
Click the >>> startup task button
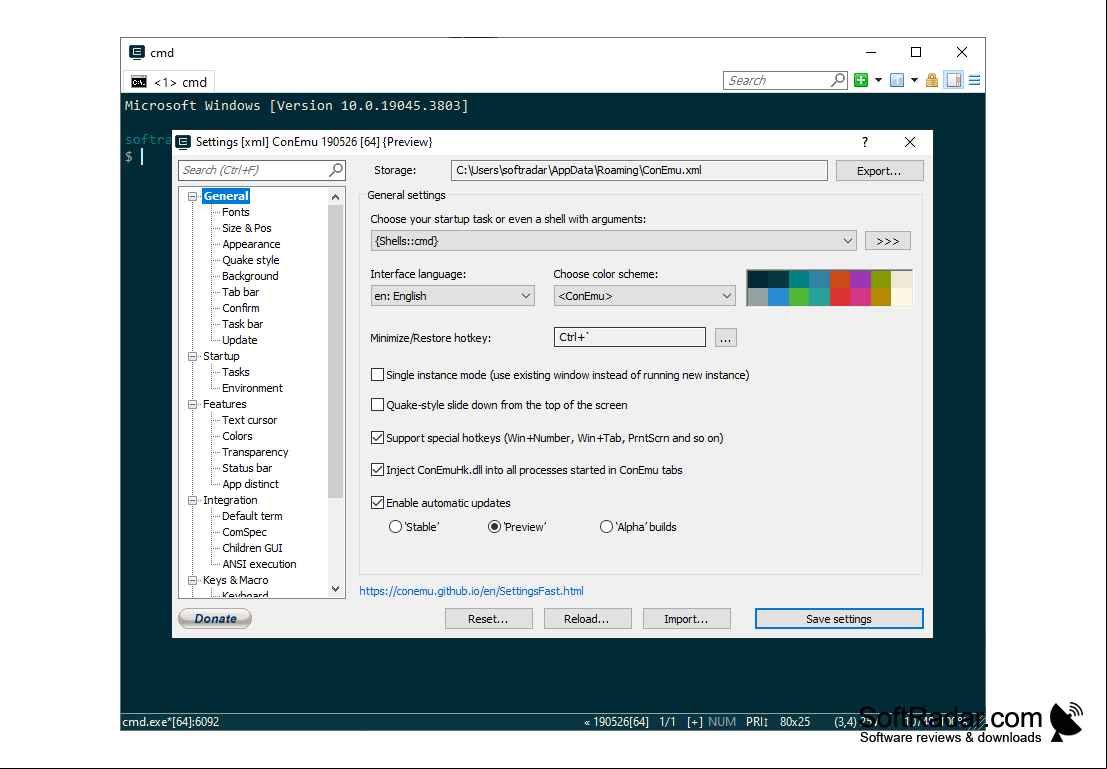pyautogui.click(x=887, y=241)
